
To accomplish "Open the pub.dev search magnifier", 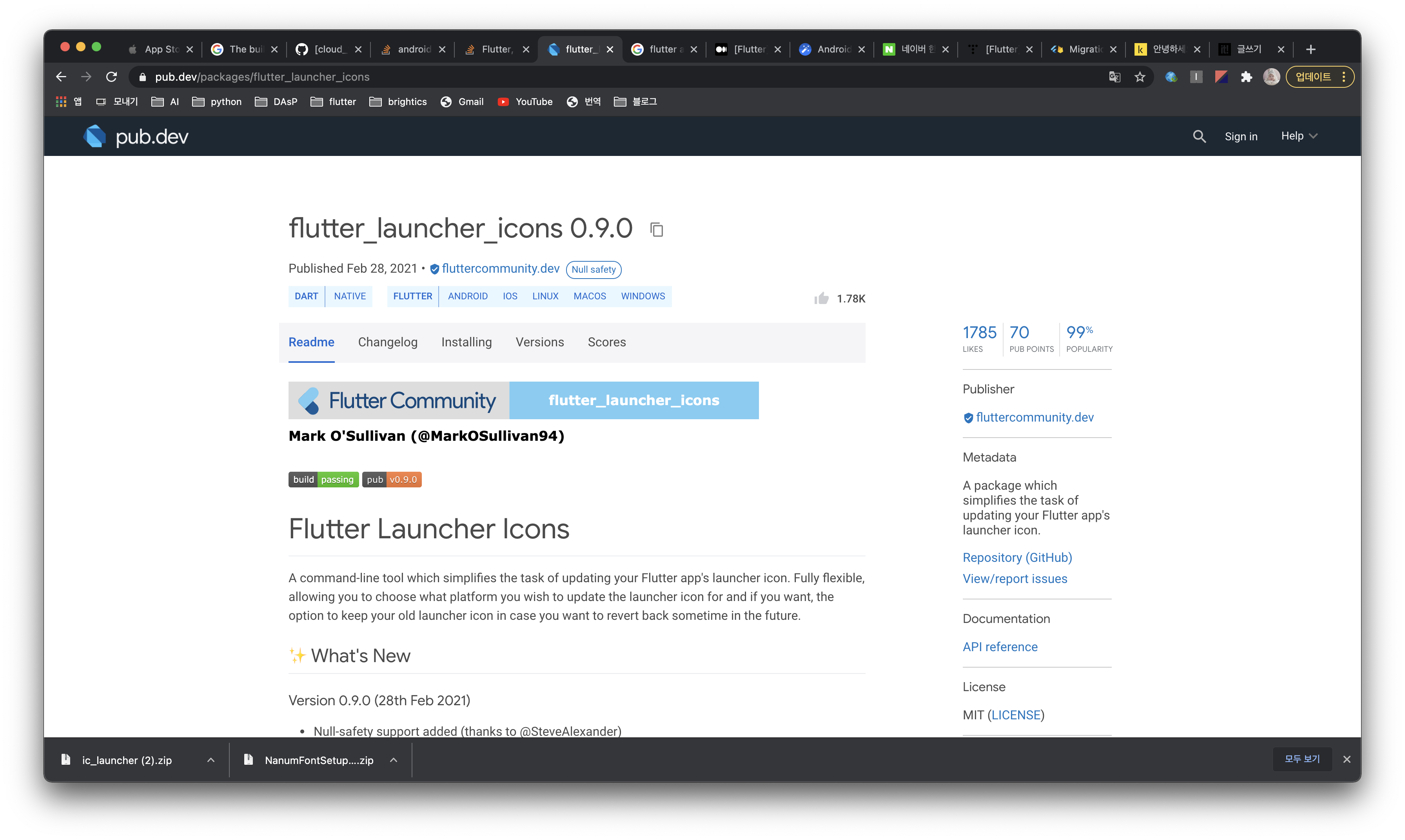I will [1199, 136].
